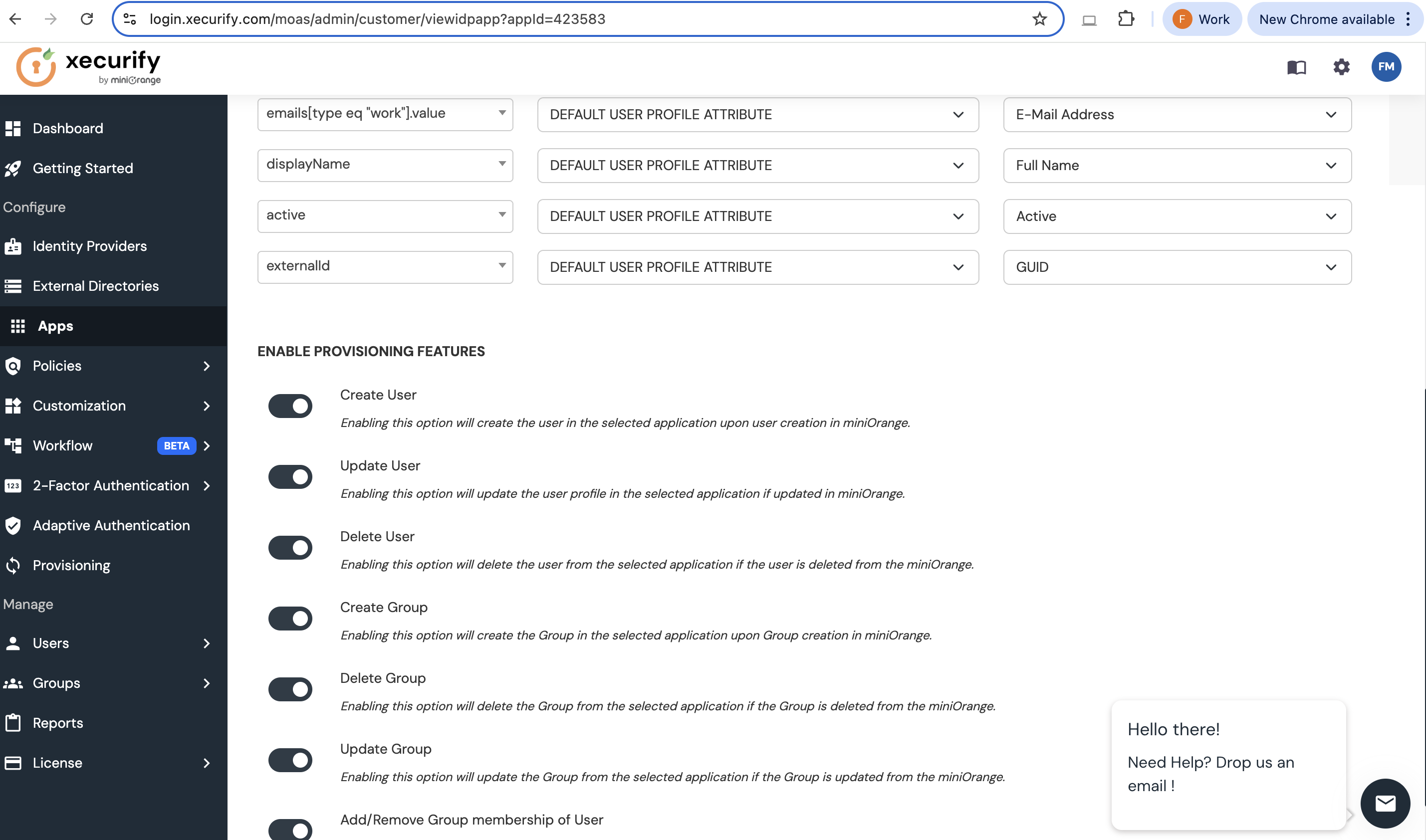Open the Dashboard menu item
This screenshot has width=1426, height=840.
click(68, 128)
